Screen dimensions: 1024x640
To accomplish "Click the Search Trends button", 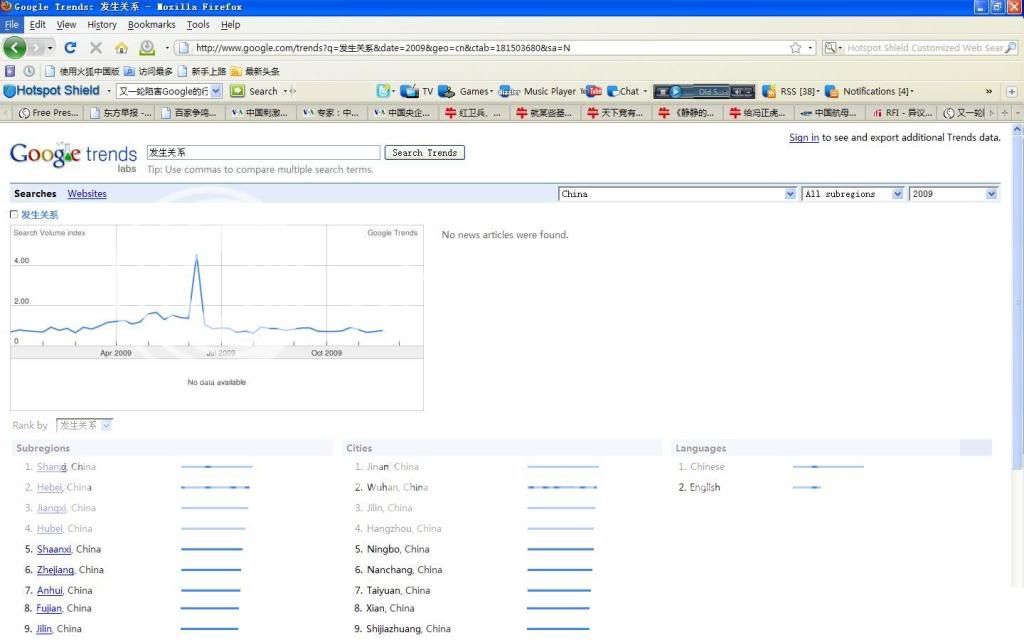I will (424, 153).
